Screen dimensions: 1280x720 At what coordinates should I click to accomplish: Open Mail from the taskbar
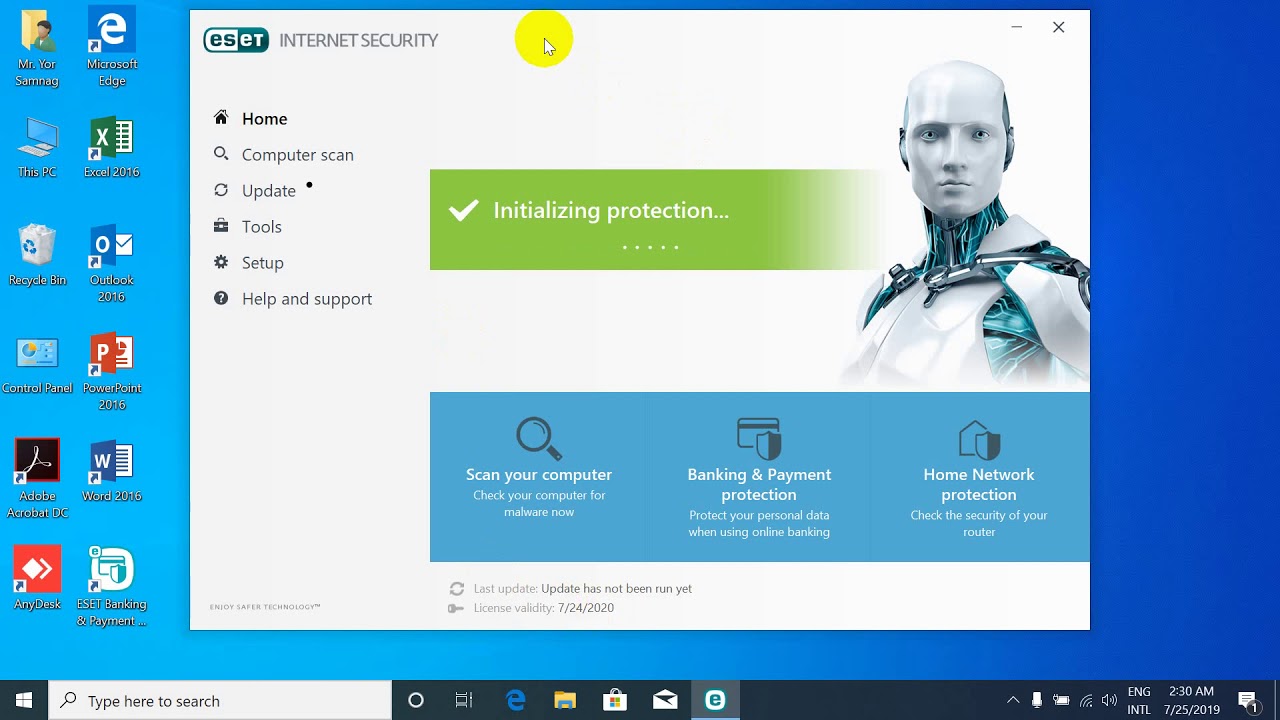pos(665,700)
